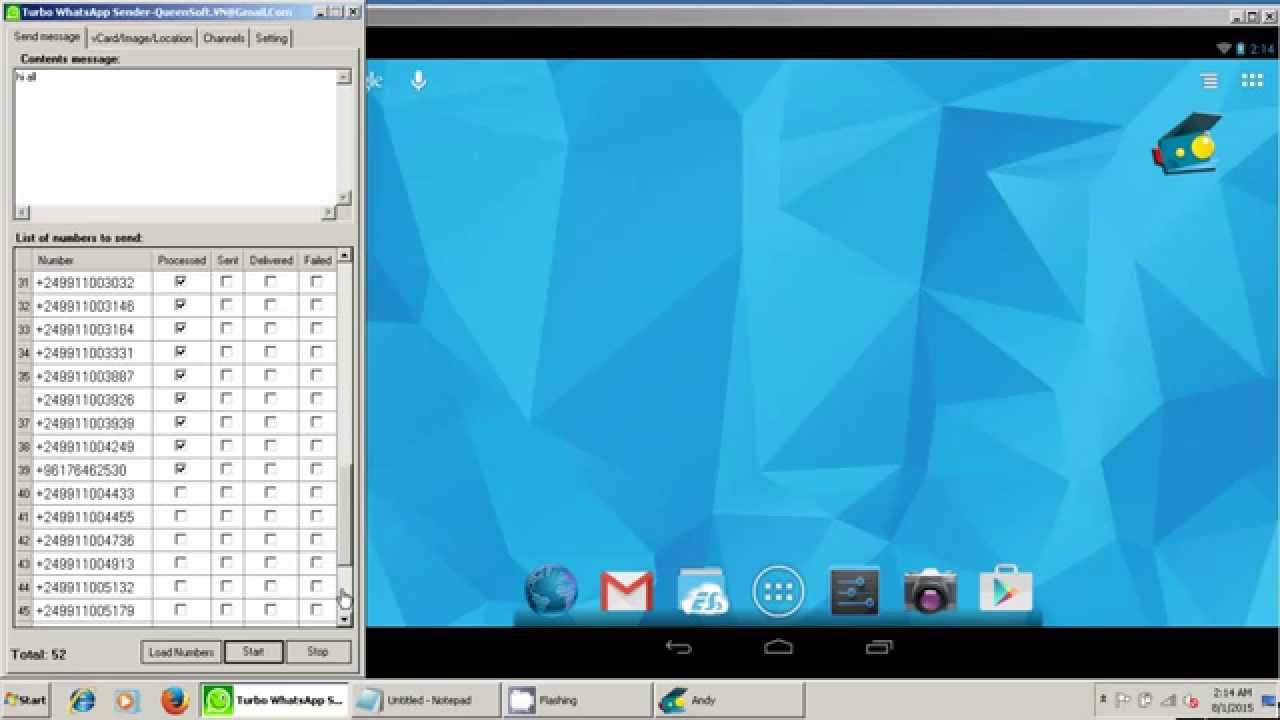
Task: Click the numbers list vertical scrollbar thumb
Action: click(345, 515)
